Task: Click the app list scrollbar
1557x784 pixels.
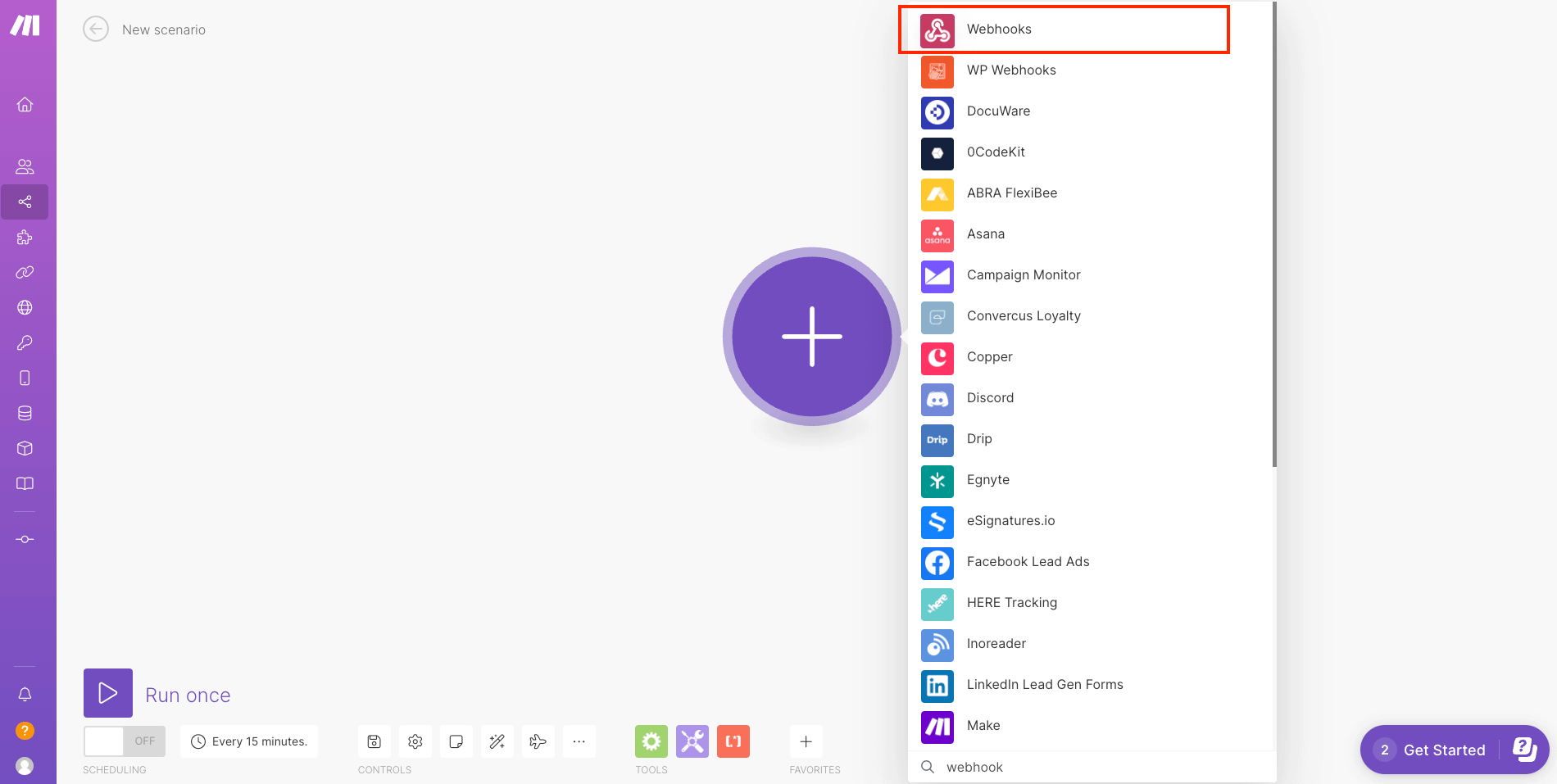Action: (1274, 246)
